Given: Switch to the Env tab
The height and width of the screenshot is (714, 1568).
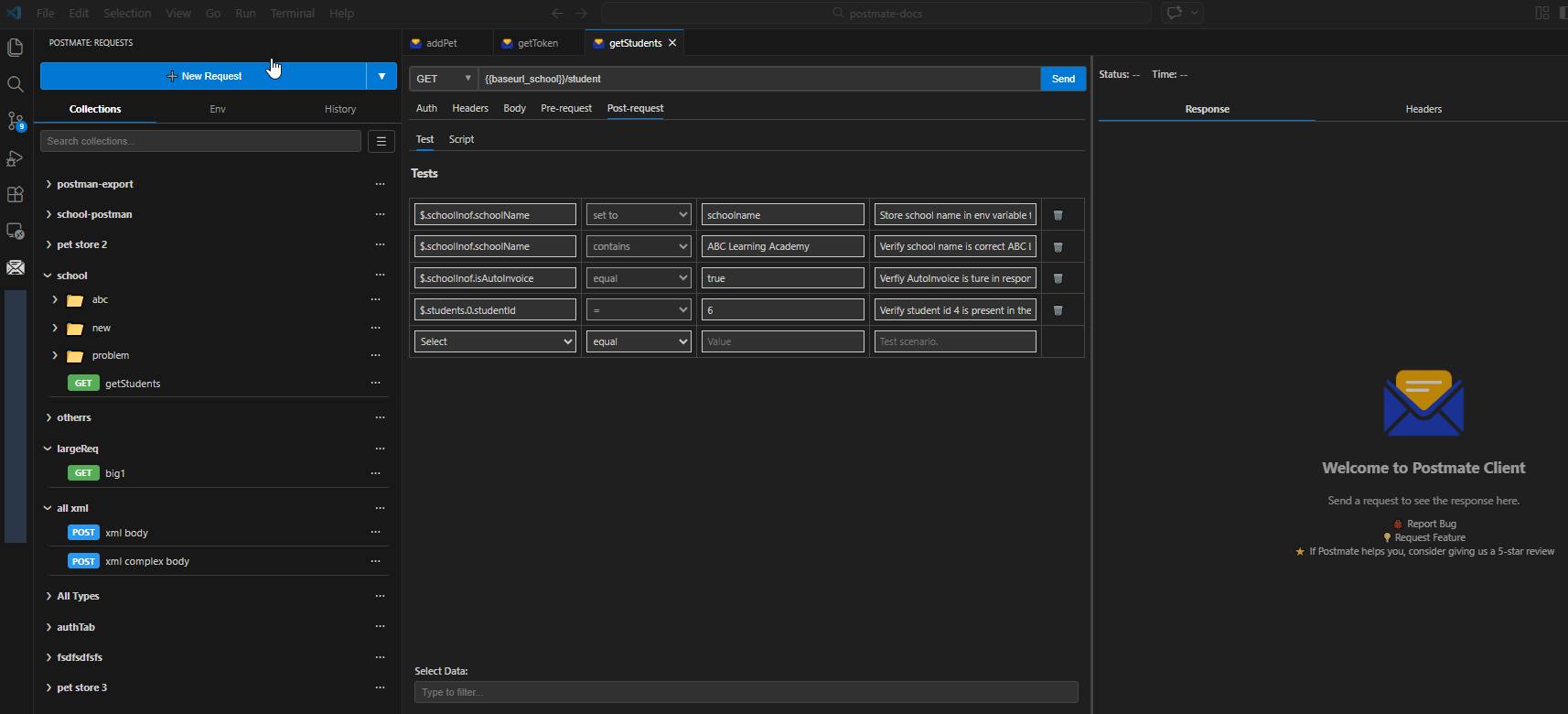Looking at the screenshot, I should (218, 109).
